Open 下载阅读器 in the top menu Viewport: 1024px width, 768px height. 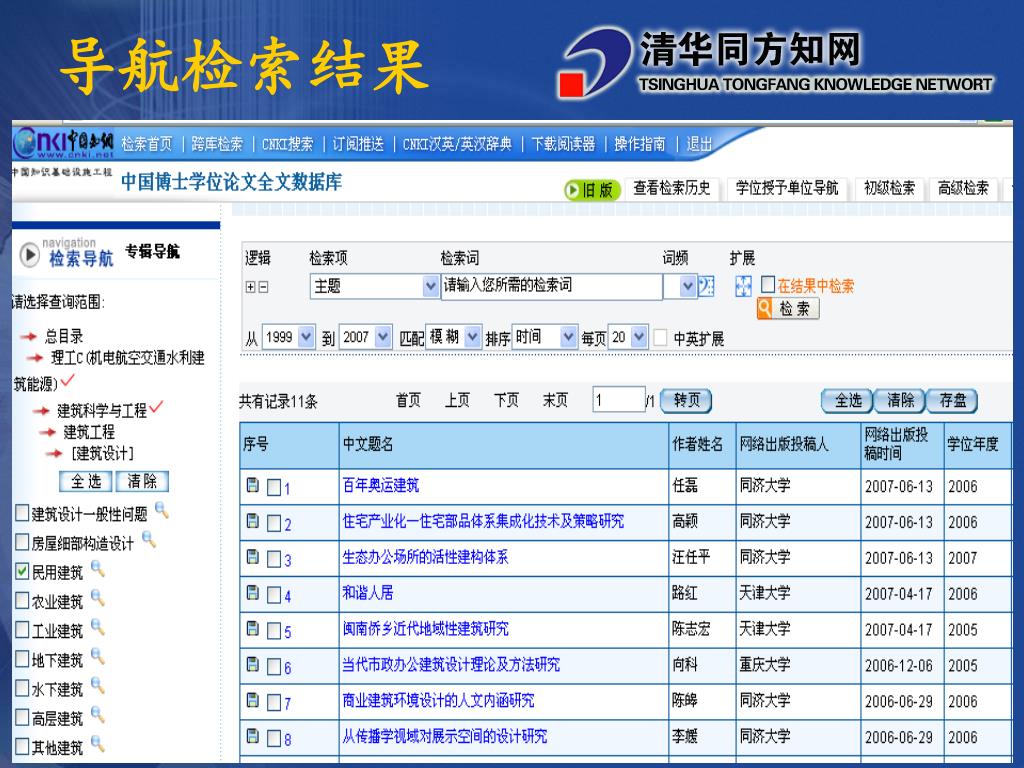pos(564,144)
